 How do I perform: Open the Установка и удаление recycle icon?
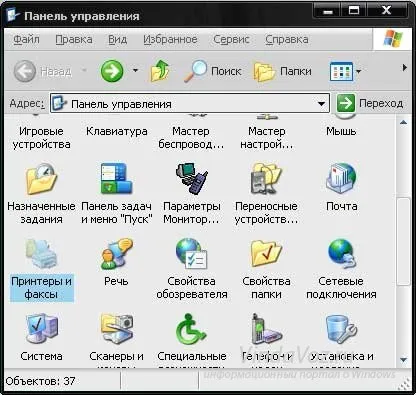click(341, 329)
